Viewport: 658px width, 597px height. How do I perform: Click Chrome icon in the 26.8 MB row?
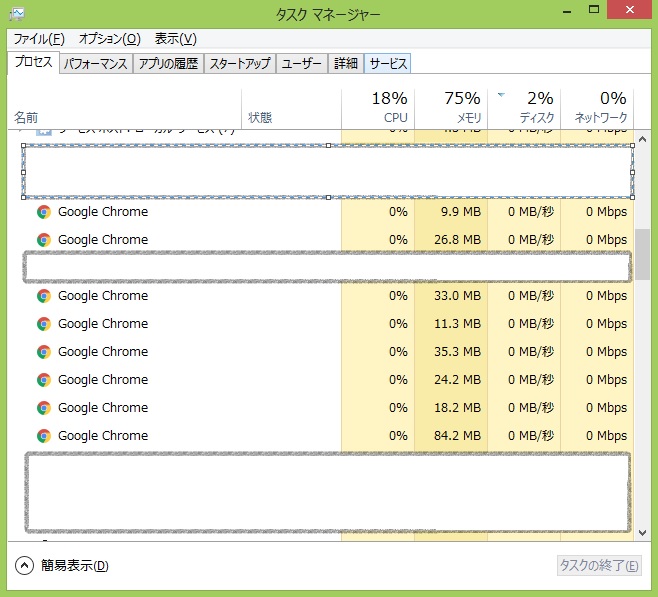pyautogui.click(x=44, y=240)
